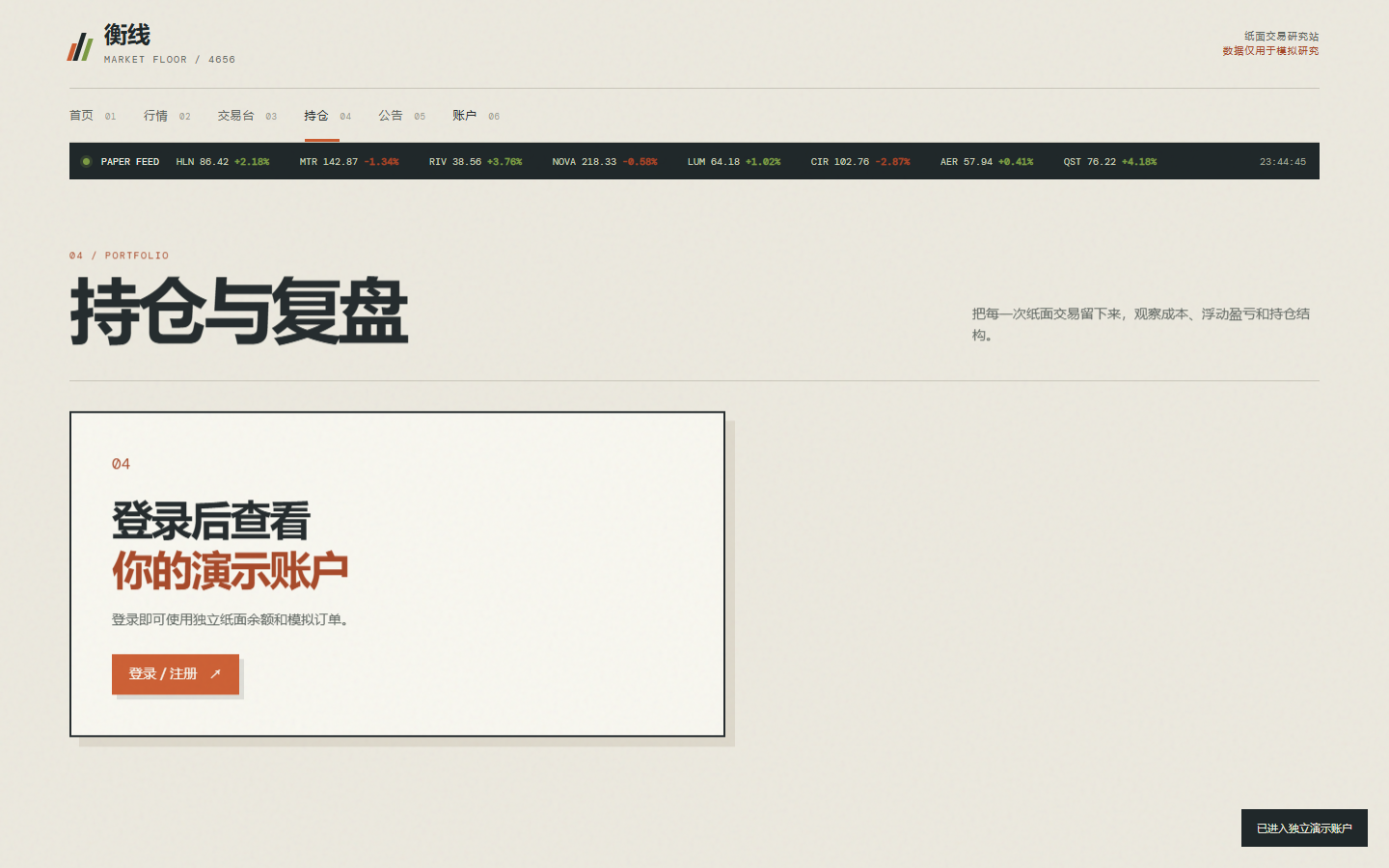
Task: Click the green PAPER FEED status dot
Action: 86,162
